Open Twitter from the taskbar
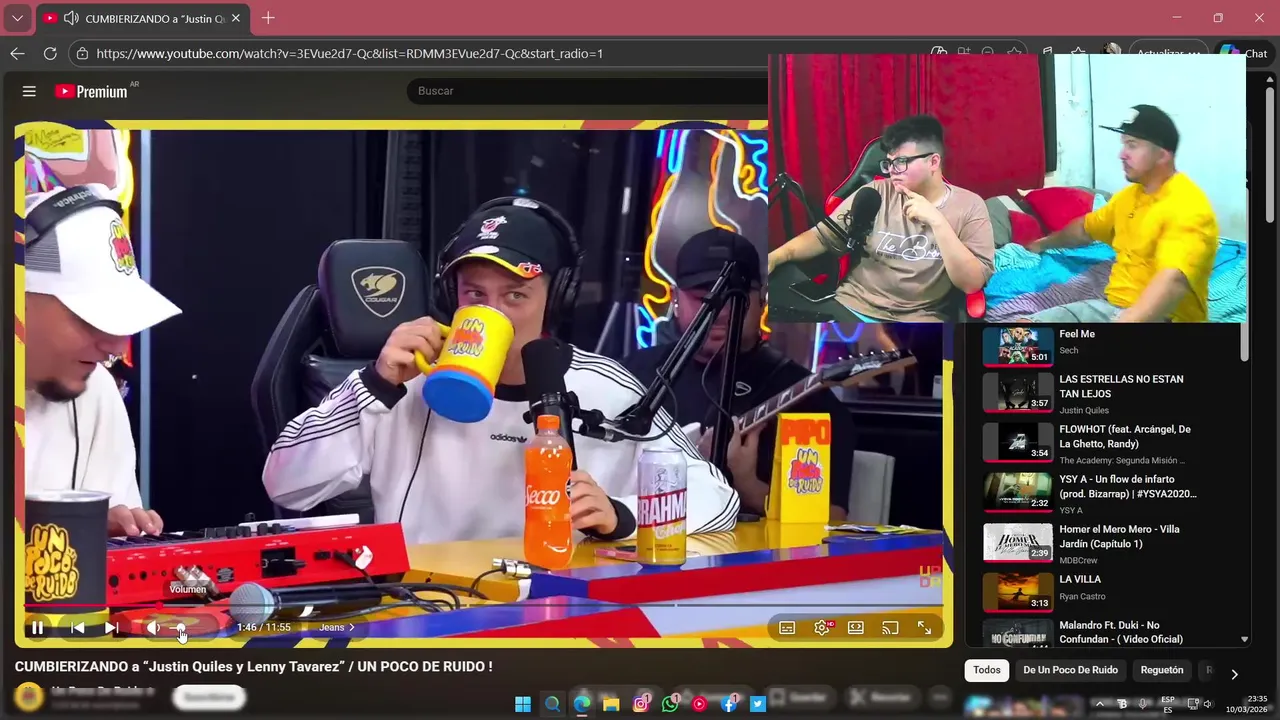This screenshot has width=1280, height=720. click(x=758, y=704)
